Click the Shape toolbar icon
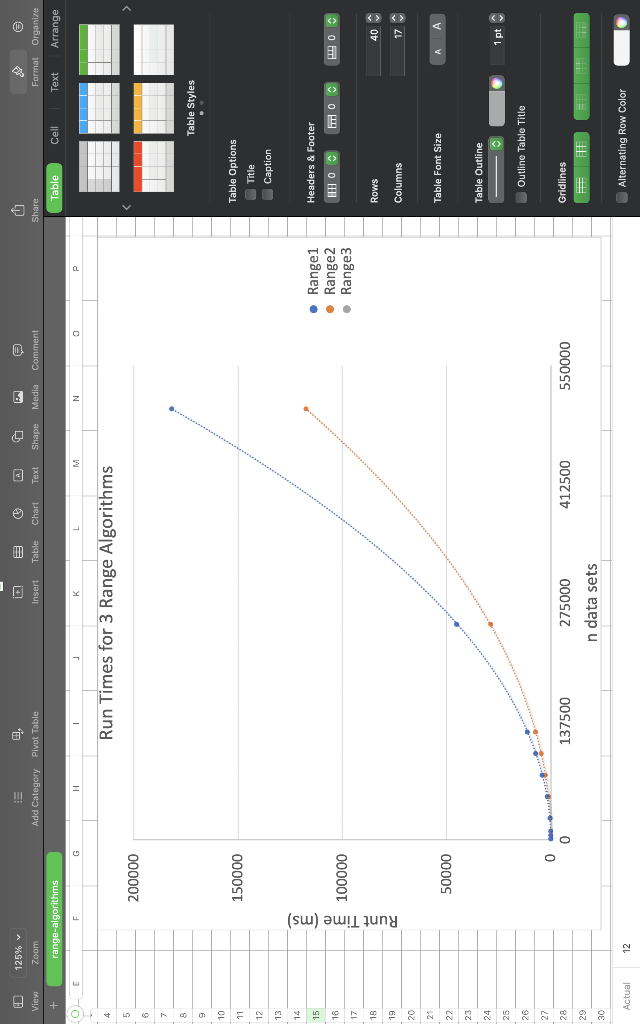This screenshot has width=640, height=1024. point(18,436)
